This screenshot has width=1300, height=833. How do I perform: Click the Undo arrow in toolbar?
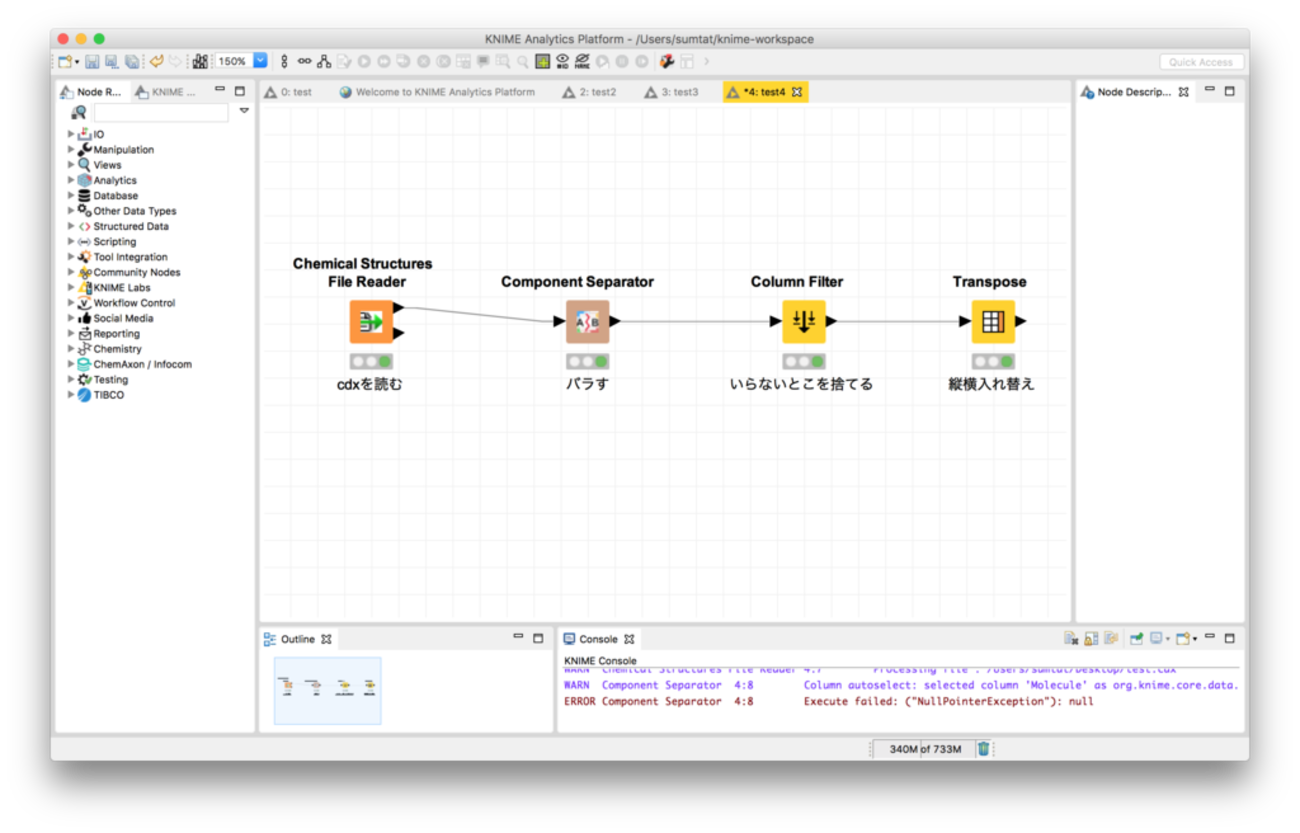(157, 61)
